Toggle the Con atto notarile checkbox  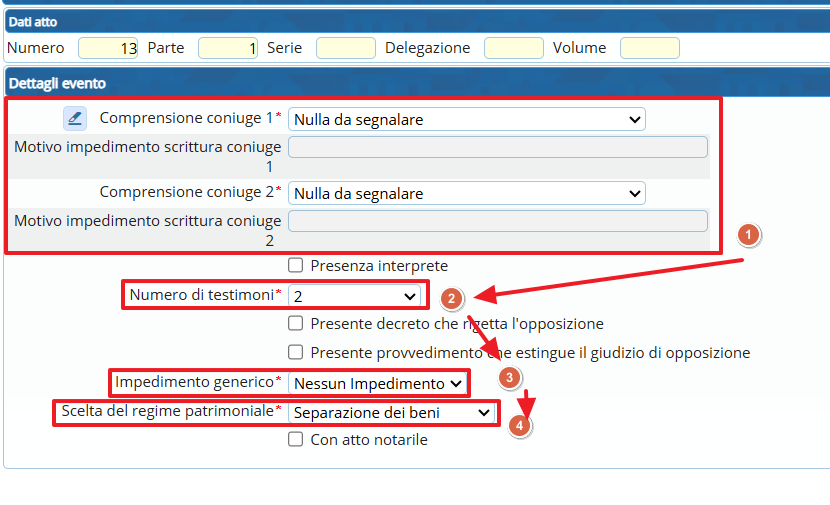click(x=296, y=440)
